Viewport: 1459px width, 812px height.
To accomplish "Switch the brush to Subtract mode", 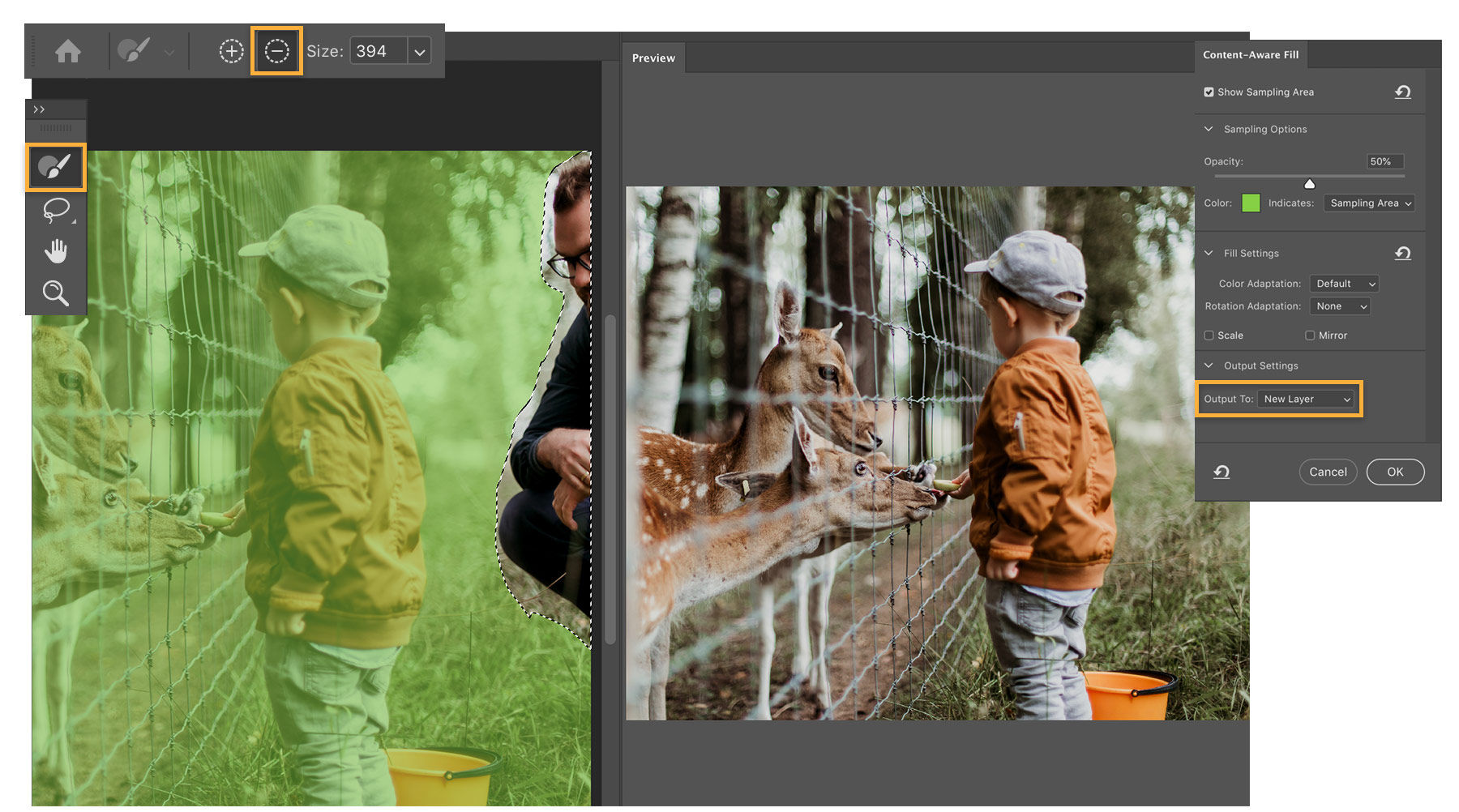I will click(x=276, y=50).
